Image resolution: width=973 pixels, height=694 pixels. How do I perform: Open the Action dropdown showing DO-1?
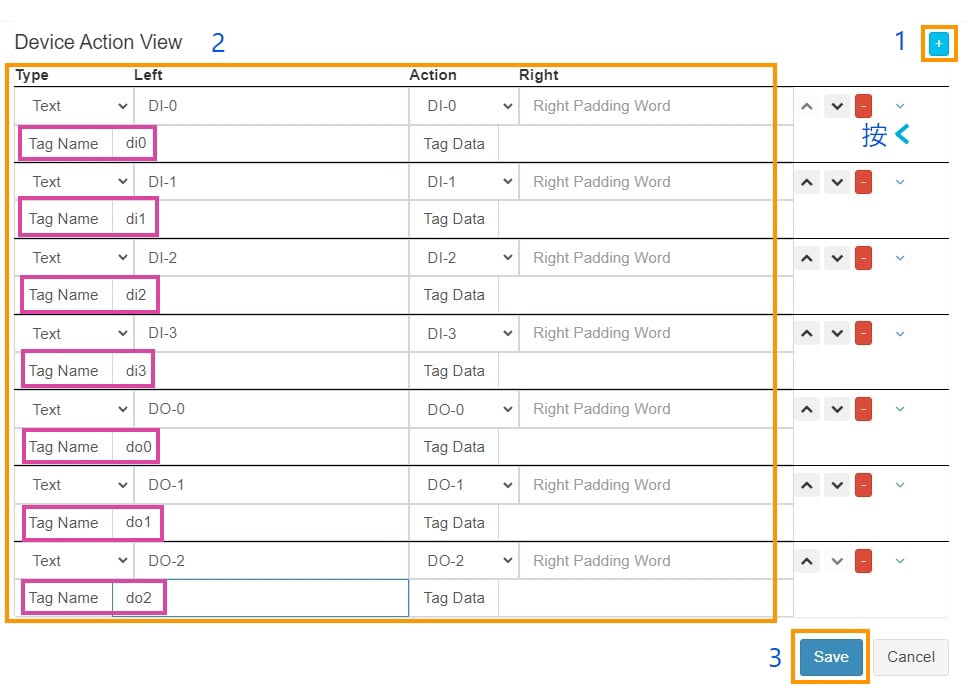click(x=463, y=485)
